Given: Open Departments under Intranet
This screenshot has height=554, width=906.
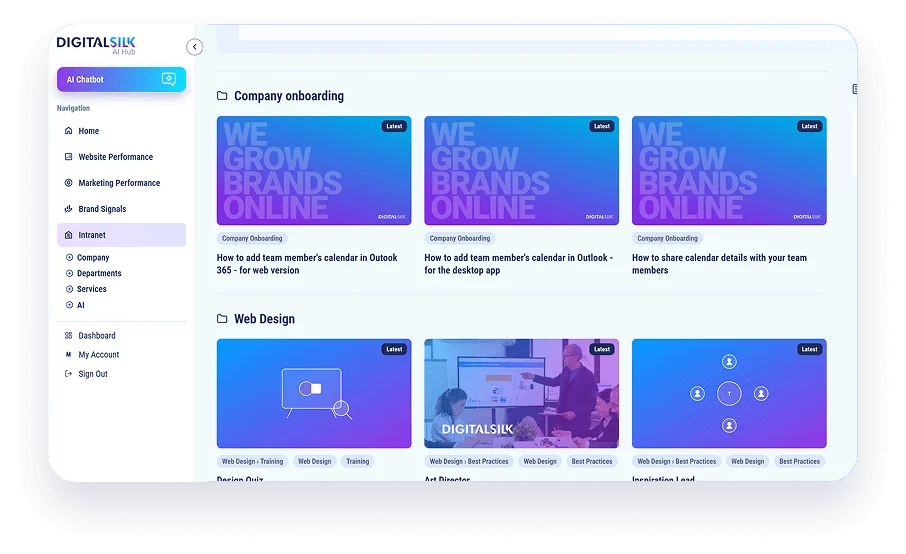Looking at the screenshot, I should 99,273.
